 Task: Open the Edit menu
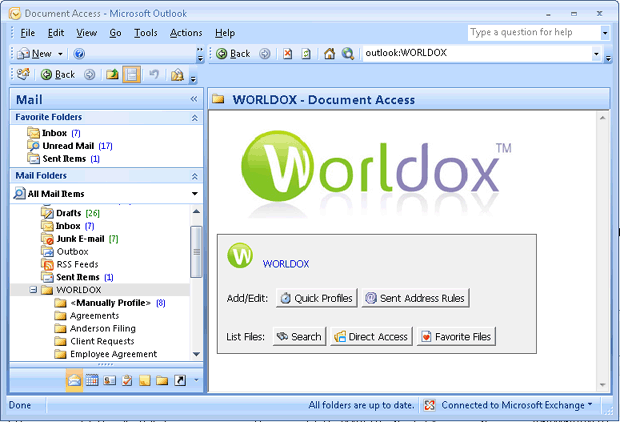(x=56, y=33)
